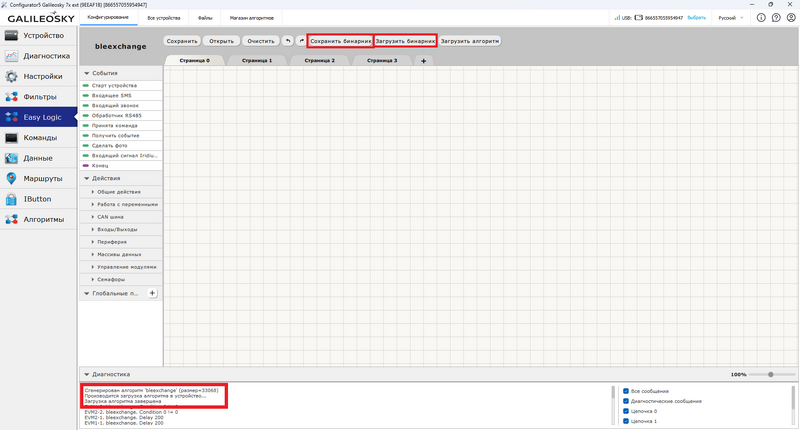This screenshot has width=800, height=430.
Task: Select the Страница 0 tab
Action: click(x=194, y=60)
